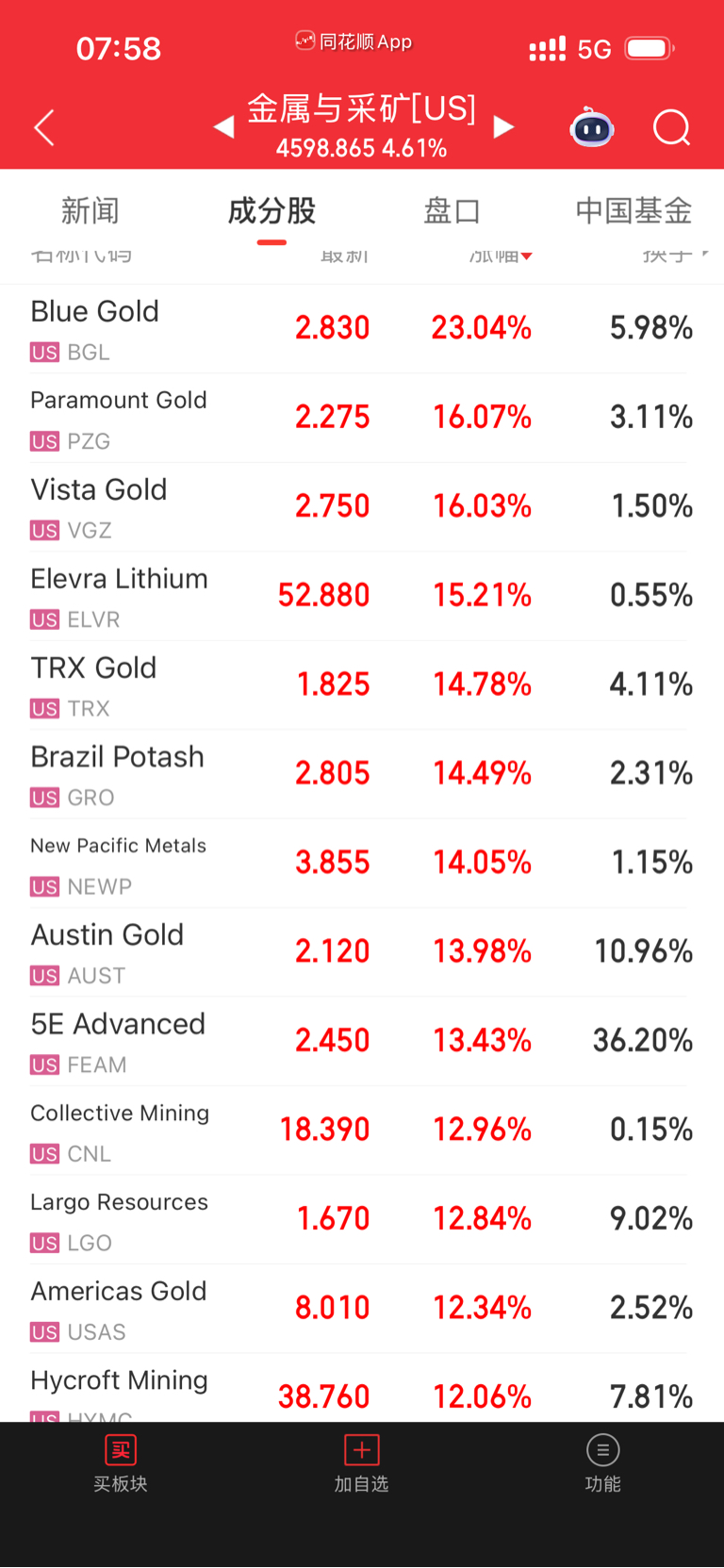Tap the back arrow in the header

click(44, 127)
